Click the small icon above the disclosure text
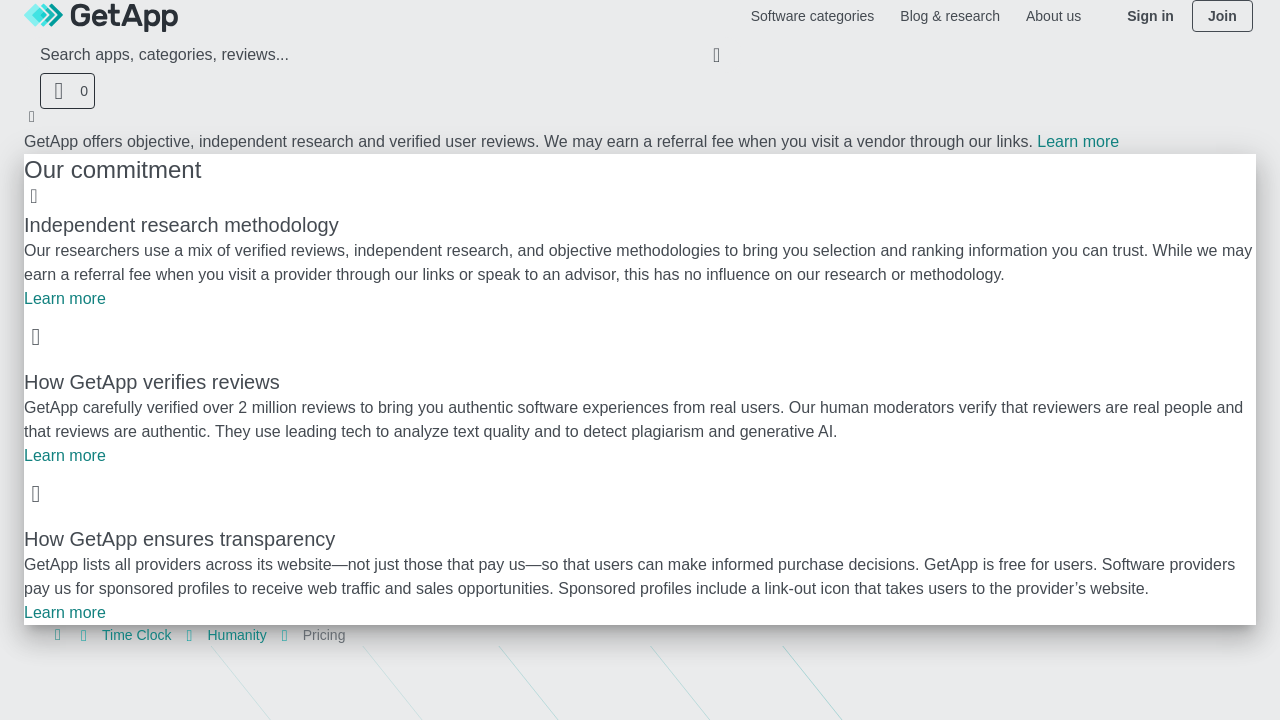The width and height of the screenshot is (1280, 720). 31,117
